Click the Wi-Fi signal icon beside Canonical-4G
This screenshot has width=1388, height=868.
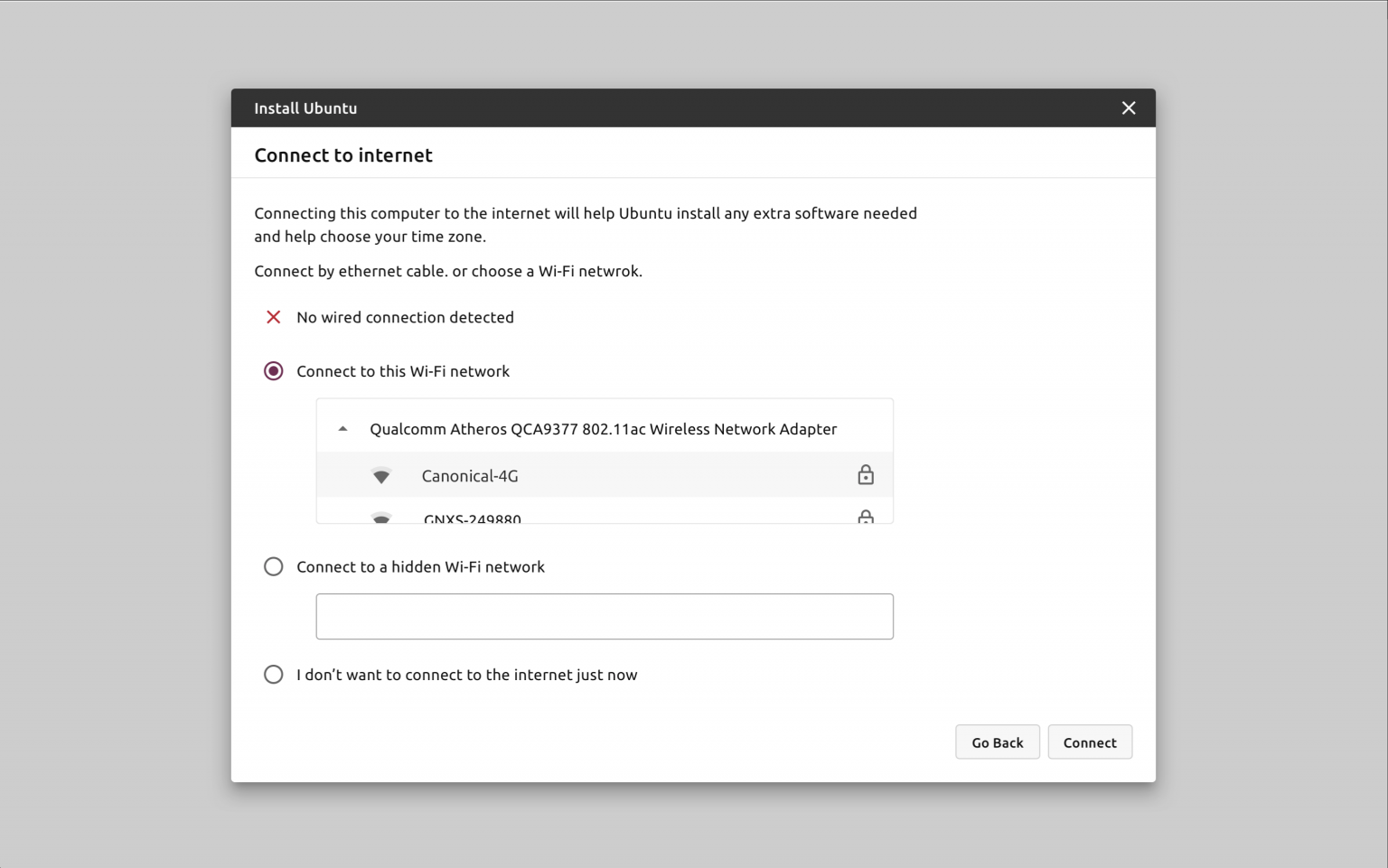pos(381,476)
